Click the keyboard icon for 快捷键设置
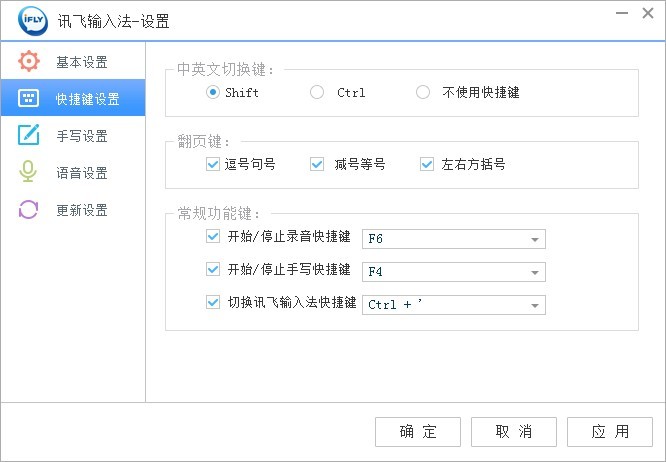Viewport: 666px width, 462px height. [x=29, y=99]
